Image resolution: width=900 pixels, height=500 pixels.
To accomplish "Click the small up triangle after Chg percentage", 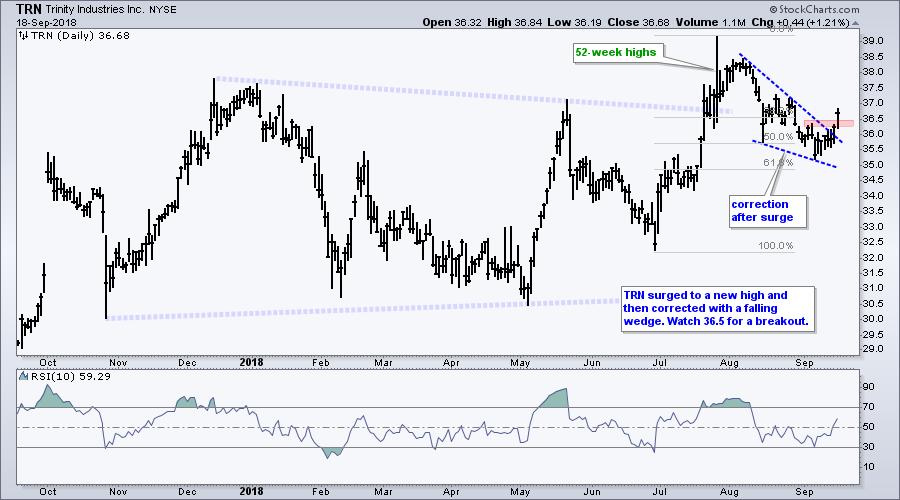I will tap(855, 23).
